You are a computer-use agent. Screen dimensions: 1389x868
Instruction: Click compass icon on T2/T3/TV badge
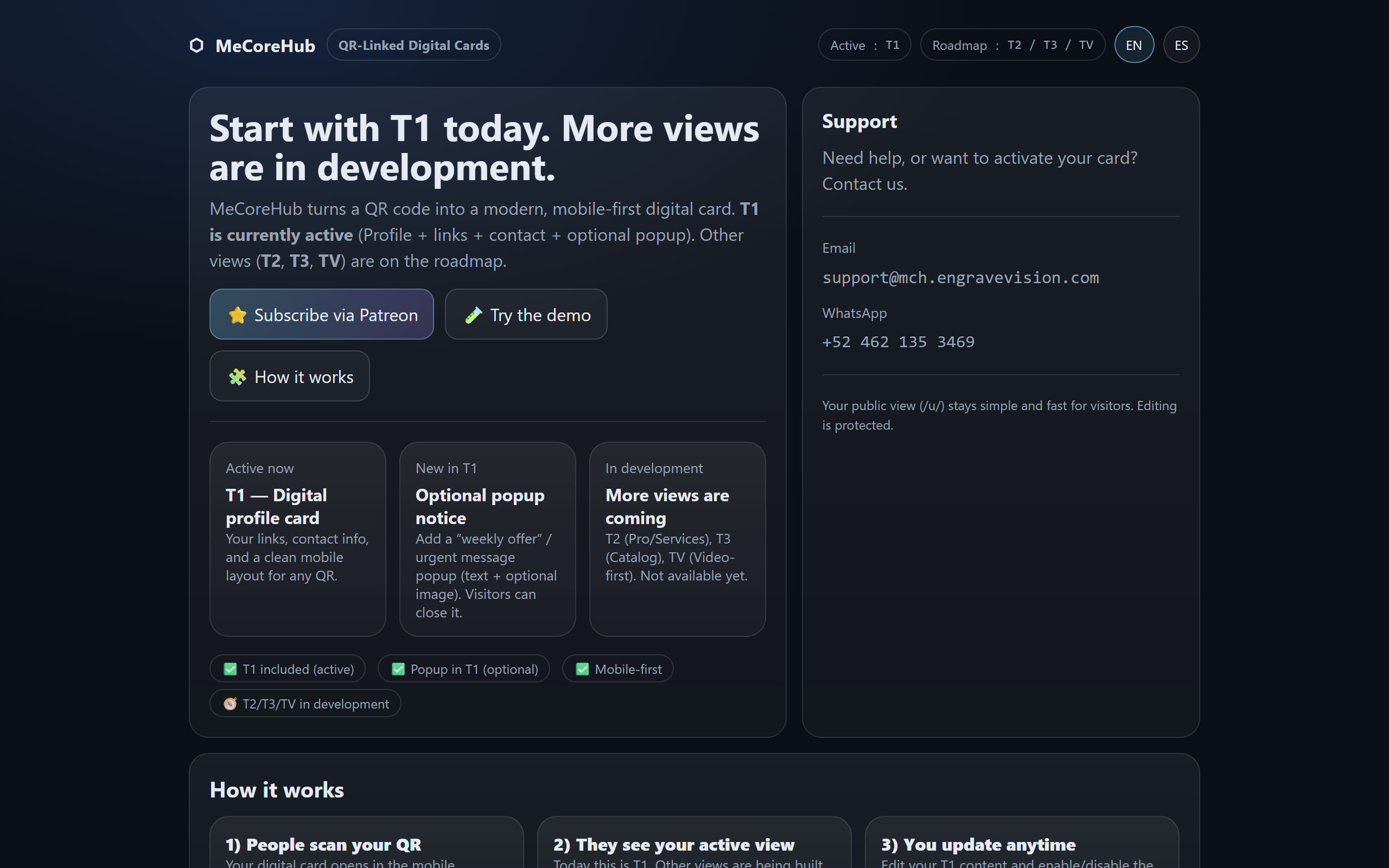(230, 704)
